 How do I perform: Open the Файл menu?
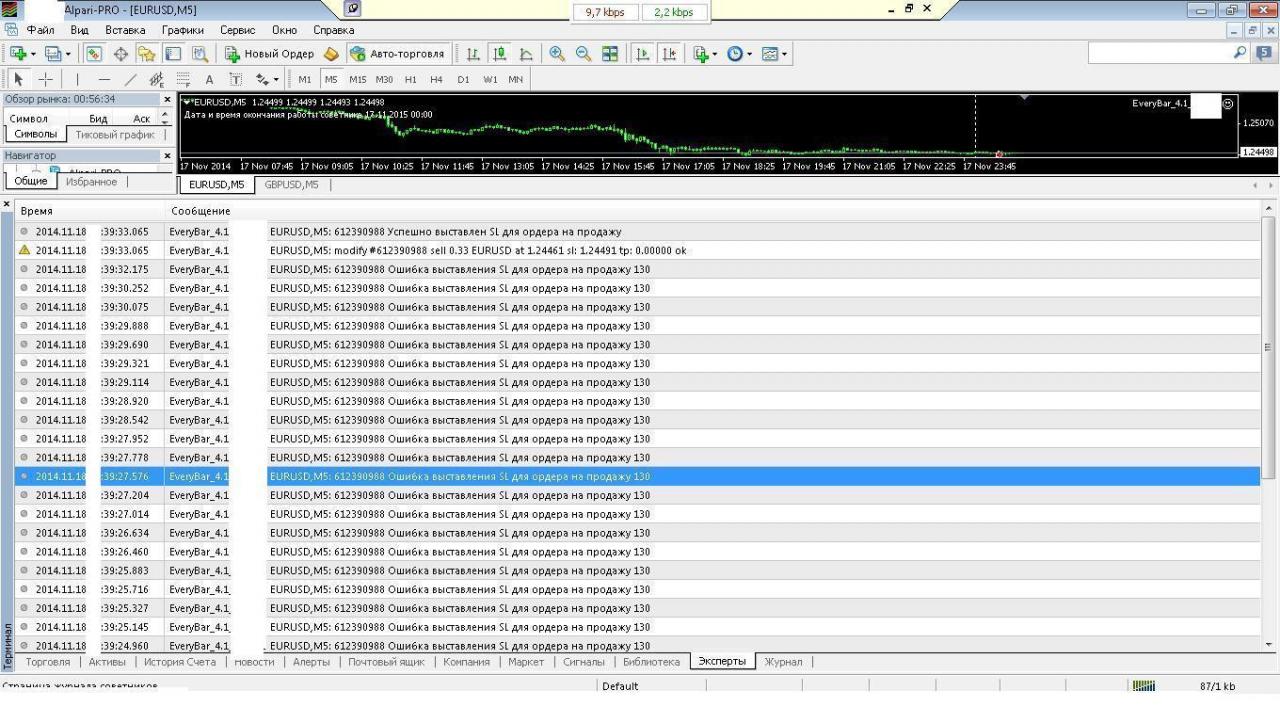point(40,30)
